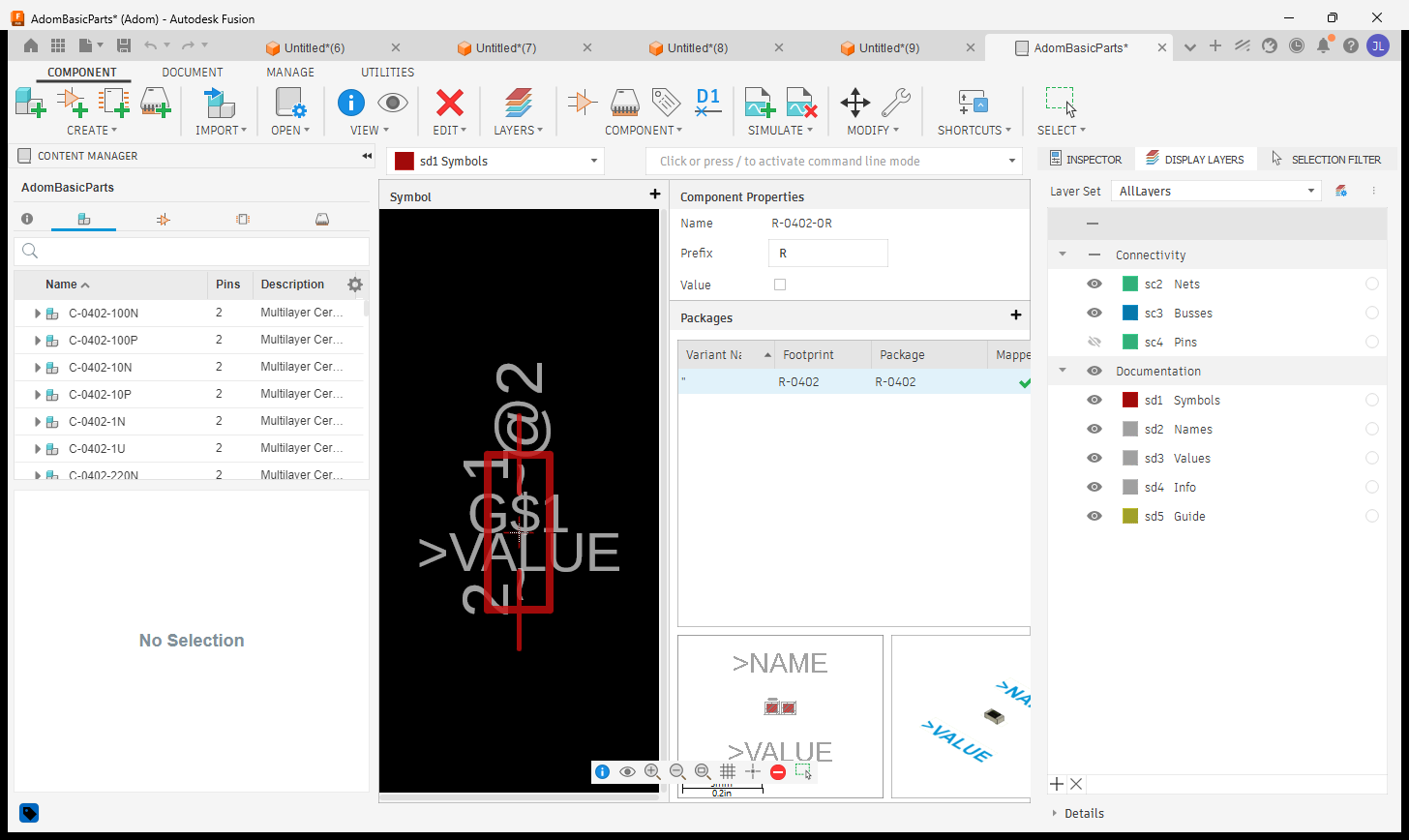The height and width of the screenshot is (840, 1409).
Task: Switch to the DOCUMENT ribbon tab
Action: point(193,73)
